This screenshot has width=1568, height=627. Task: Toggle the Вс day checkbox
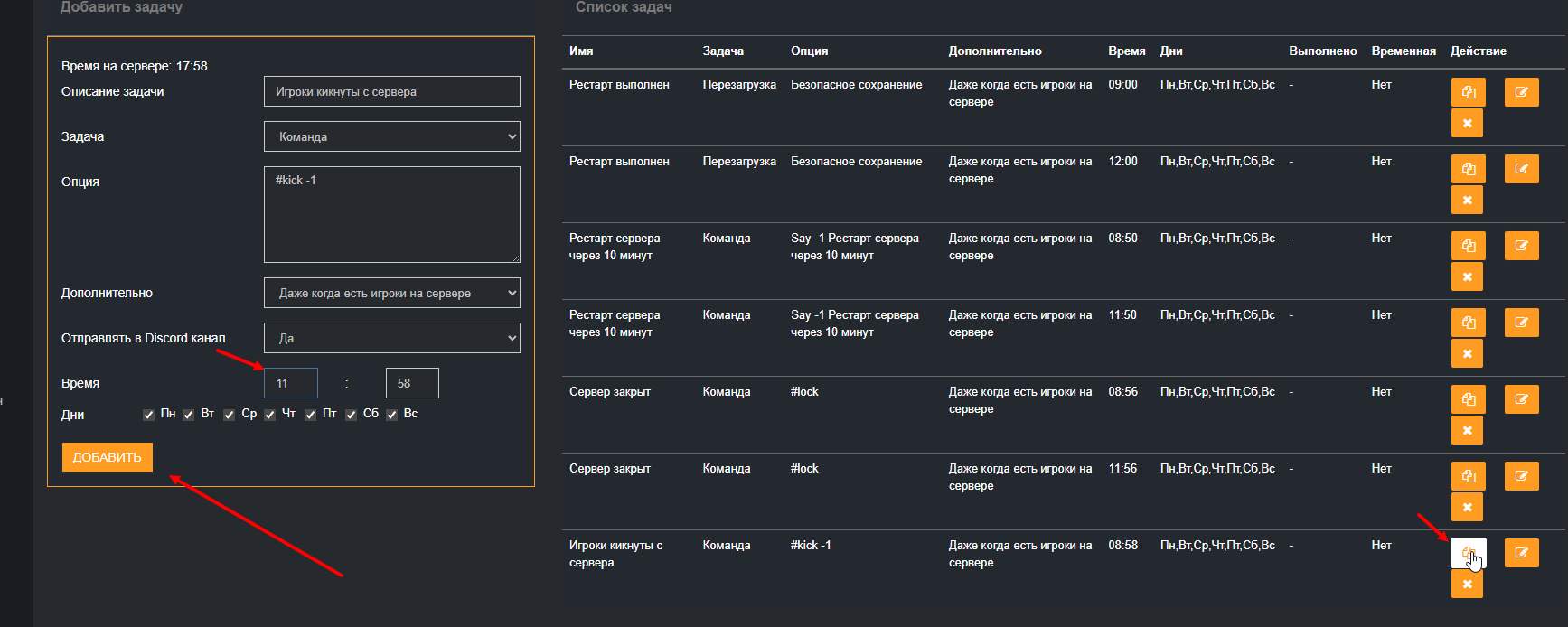pyautogui.click(x=391, y=415)
